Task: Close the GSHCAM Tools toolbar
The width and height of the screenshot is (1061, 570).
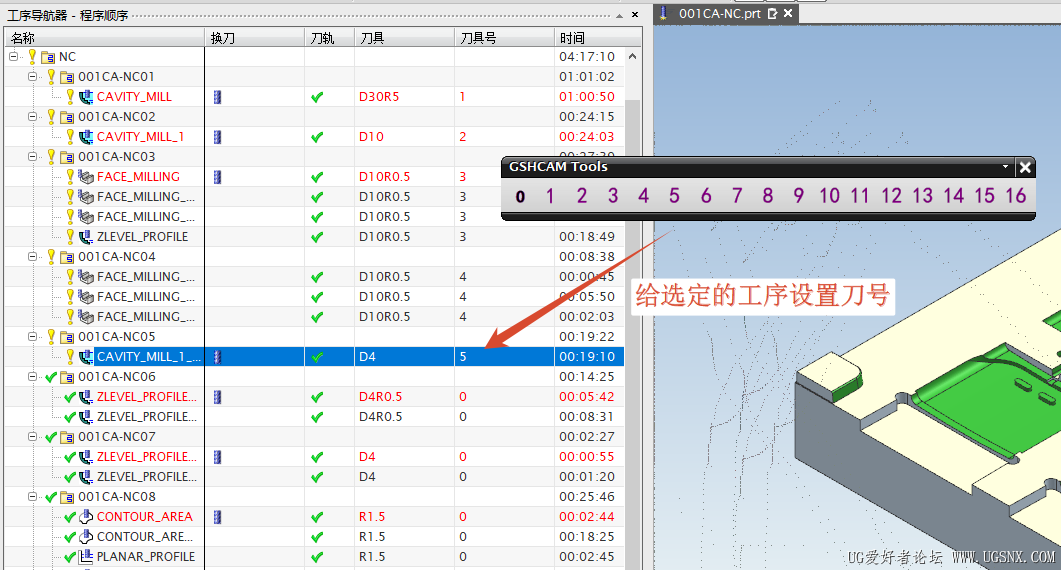Action: (1025, 167)
